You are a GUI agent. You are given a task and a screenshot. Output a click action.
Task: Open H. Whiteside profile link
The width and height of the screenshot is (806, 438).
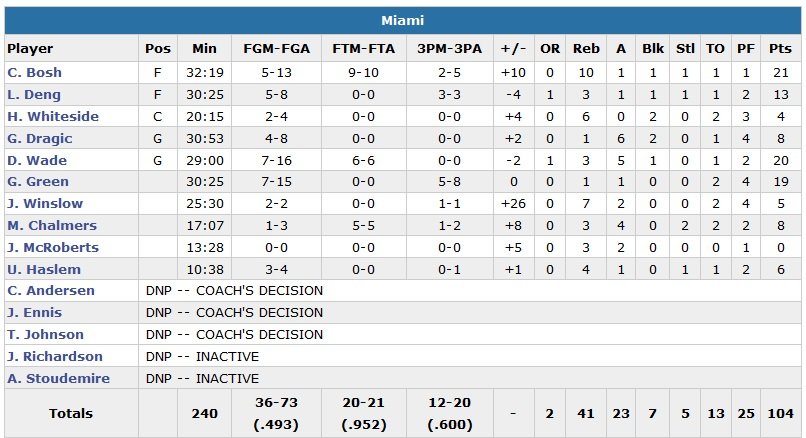53,117
